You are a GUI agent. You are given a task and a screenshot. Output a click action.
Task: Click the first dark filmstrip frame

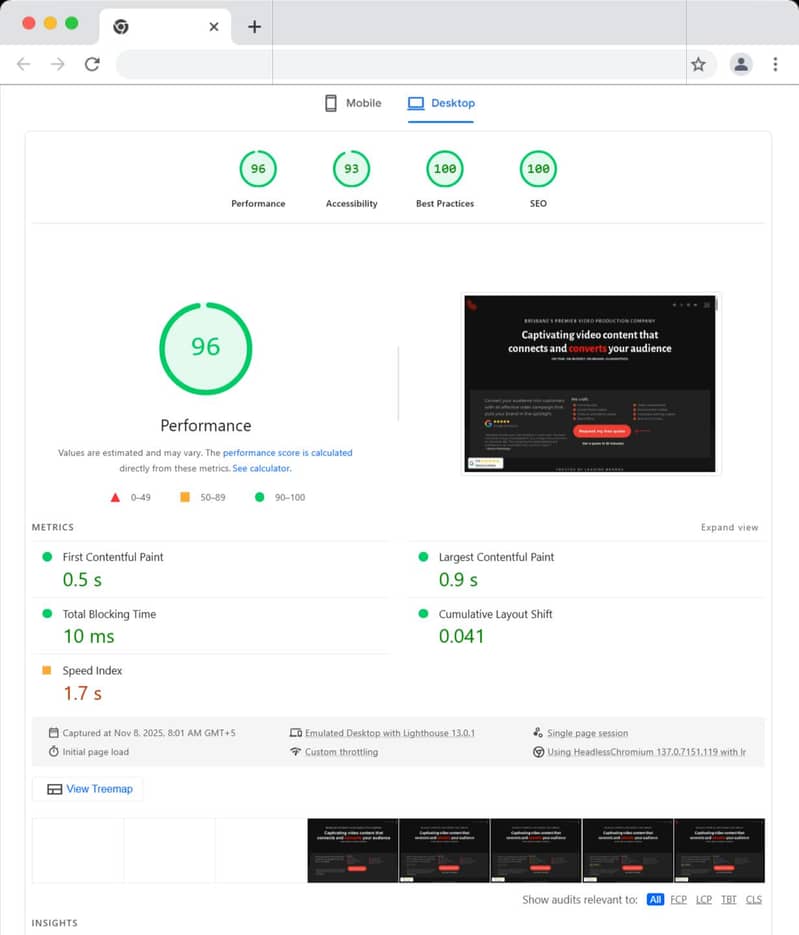pyautogui.click(x=353, y=850)
